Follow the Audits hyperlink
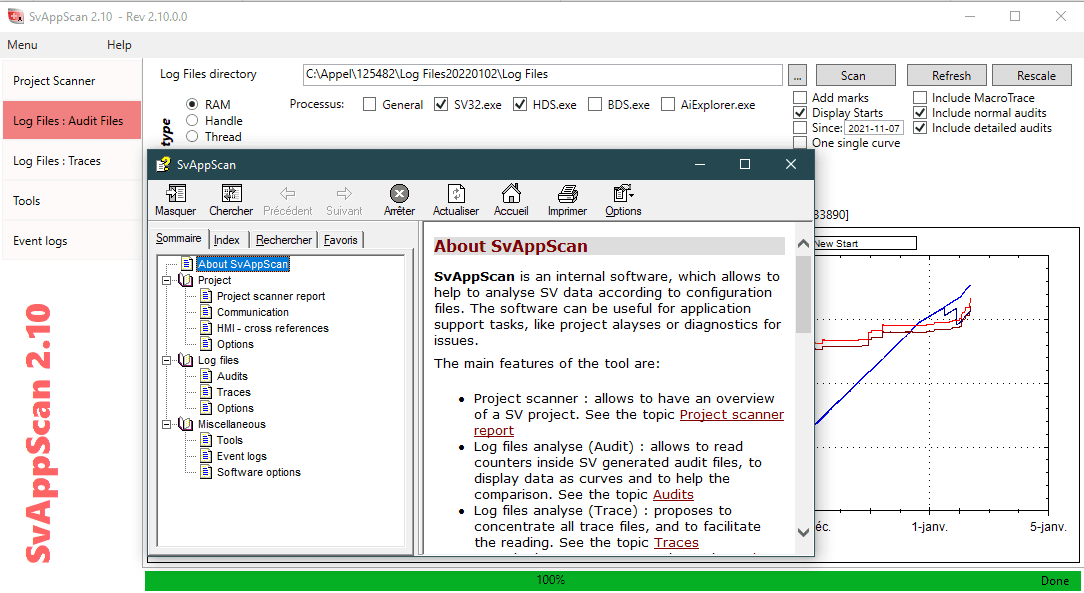The height and width of the screenshot is (593, 1084). [x=673, y=494]
